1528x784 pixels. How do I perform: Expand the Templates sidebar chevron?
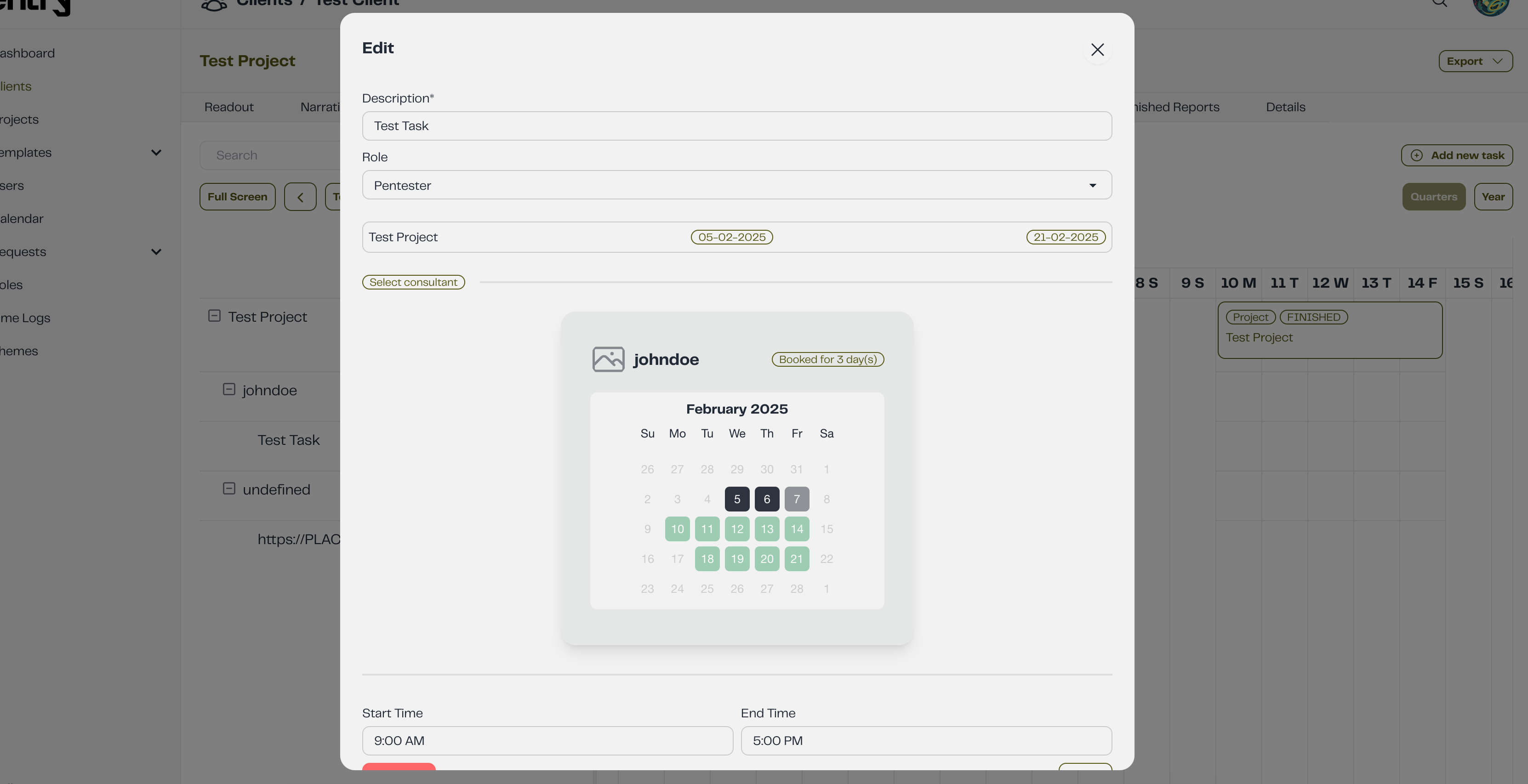[x=156, y=153]
